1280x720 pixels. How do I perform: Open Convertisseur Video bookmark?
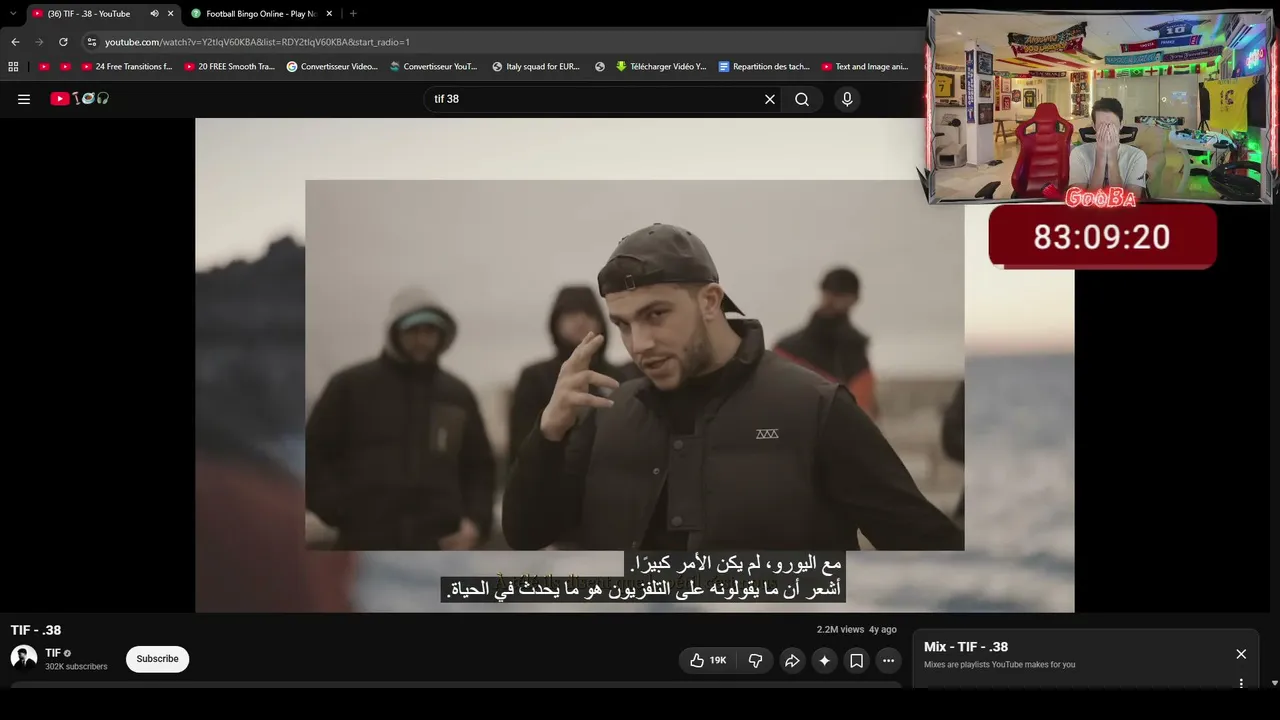[332, 67]
